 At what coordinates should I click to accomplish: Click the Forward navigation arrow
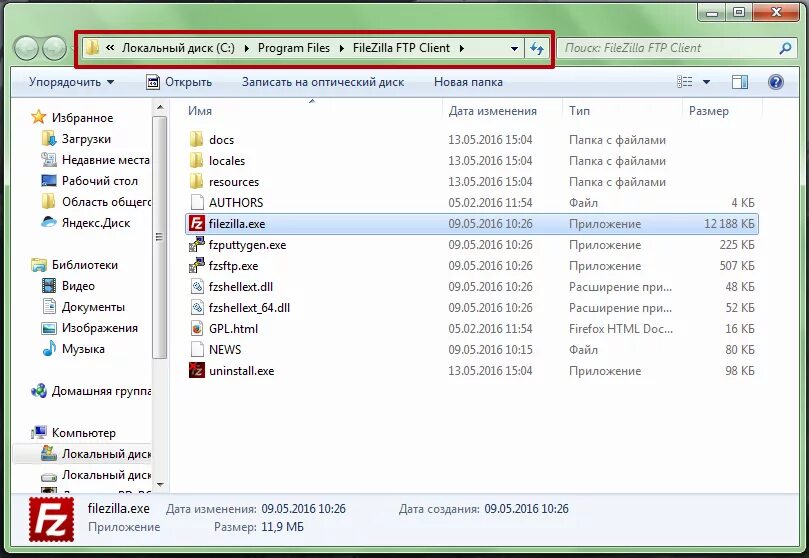pyautogui.click(x=54, y=48)
